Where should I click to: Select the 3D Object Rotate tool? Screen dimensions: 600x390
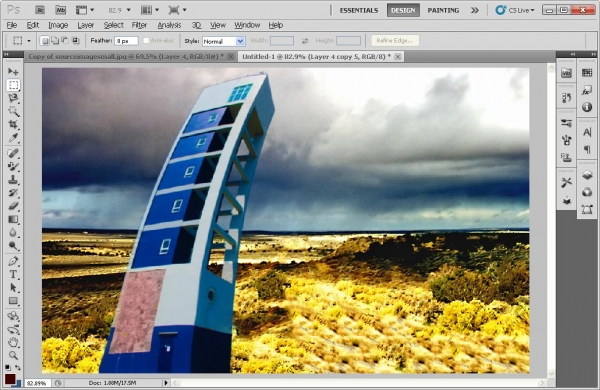(13, 317)
